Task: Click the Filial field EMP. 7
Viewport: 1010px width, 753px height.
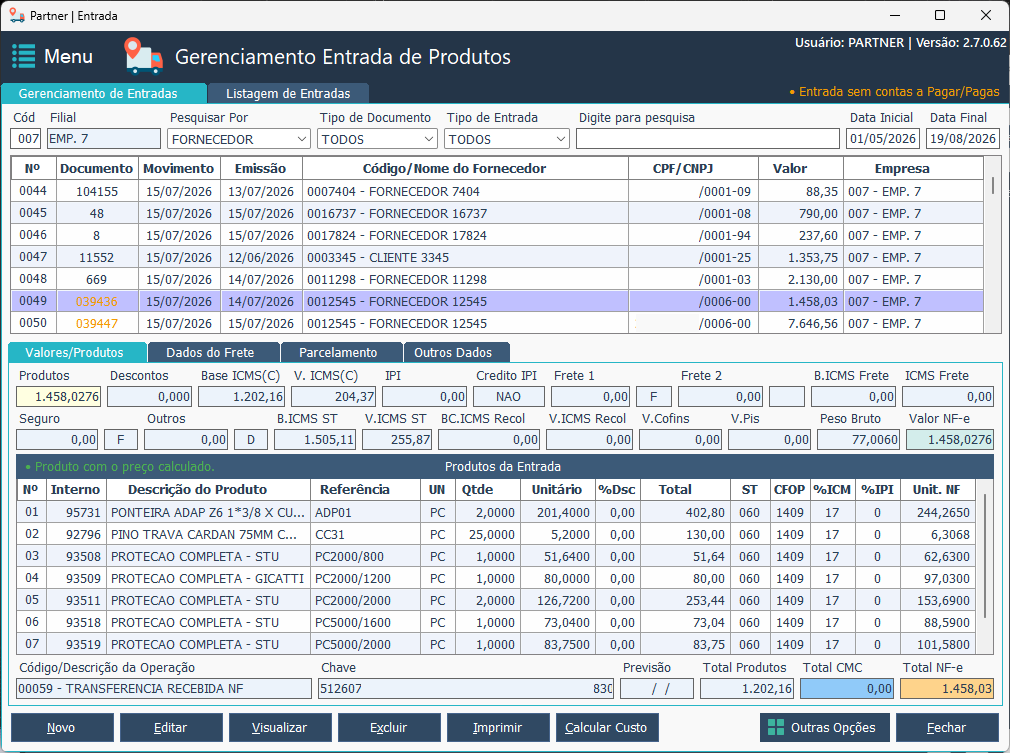Action: (x=104, y=139)
